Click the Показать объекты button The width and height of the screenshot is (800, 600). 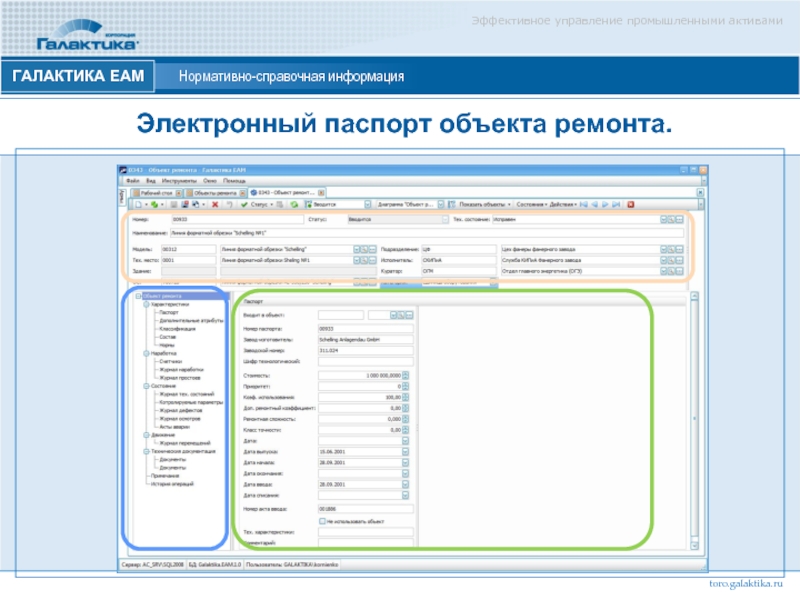pos(482,204)
